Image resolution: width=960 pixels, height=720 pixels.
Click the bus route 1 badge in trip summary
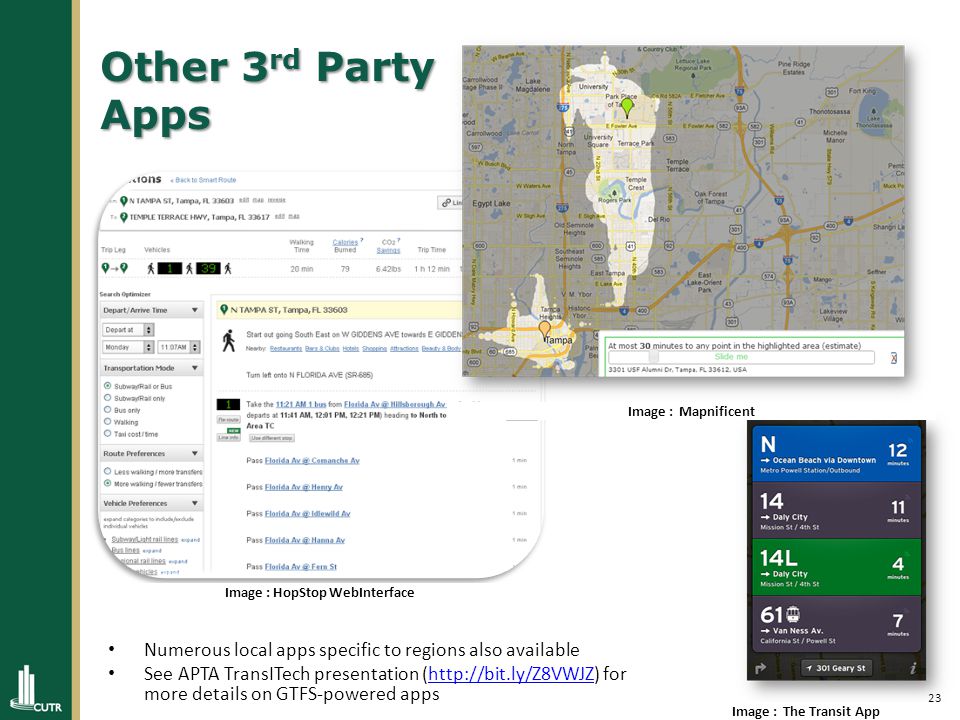click(x=170, y=268)
